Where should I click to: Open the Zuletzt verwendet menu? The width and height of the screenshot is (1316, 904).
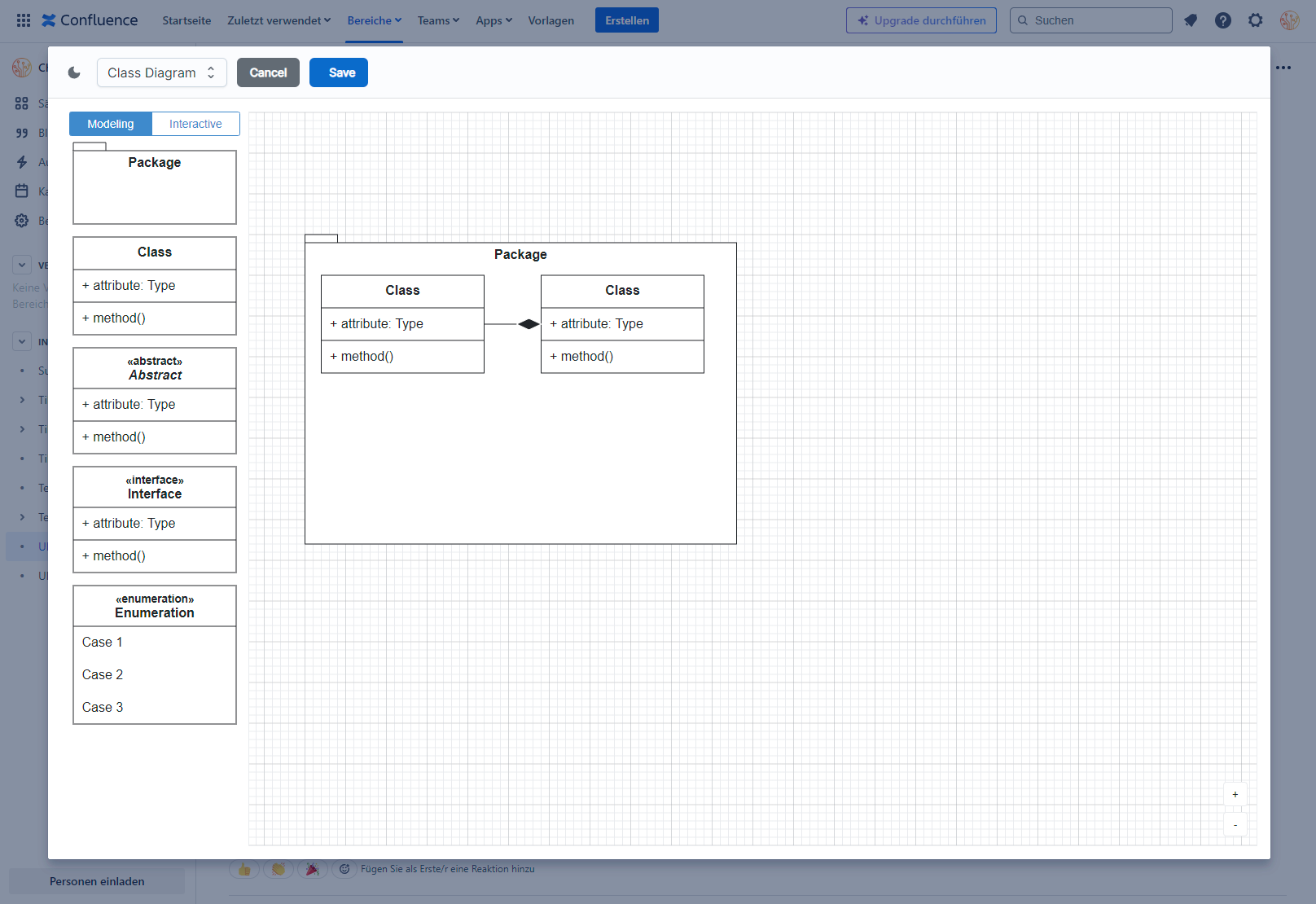coord(279,20)
